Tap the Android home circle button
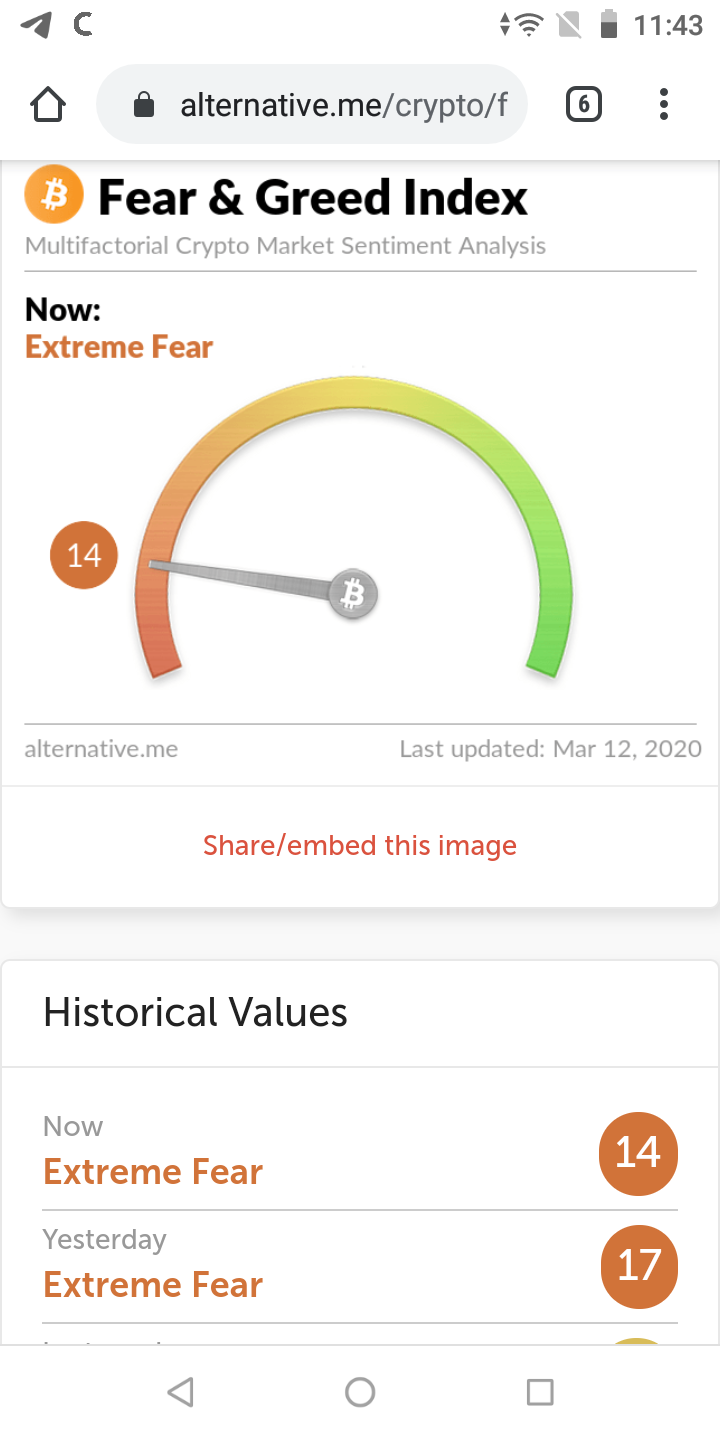720x1440 pixels. tap(360, 1391)
